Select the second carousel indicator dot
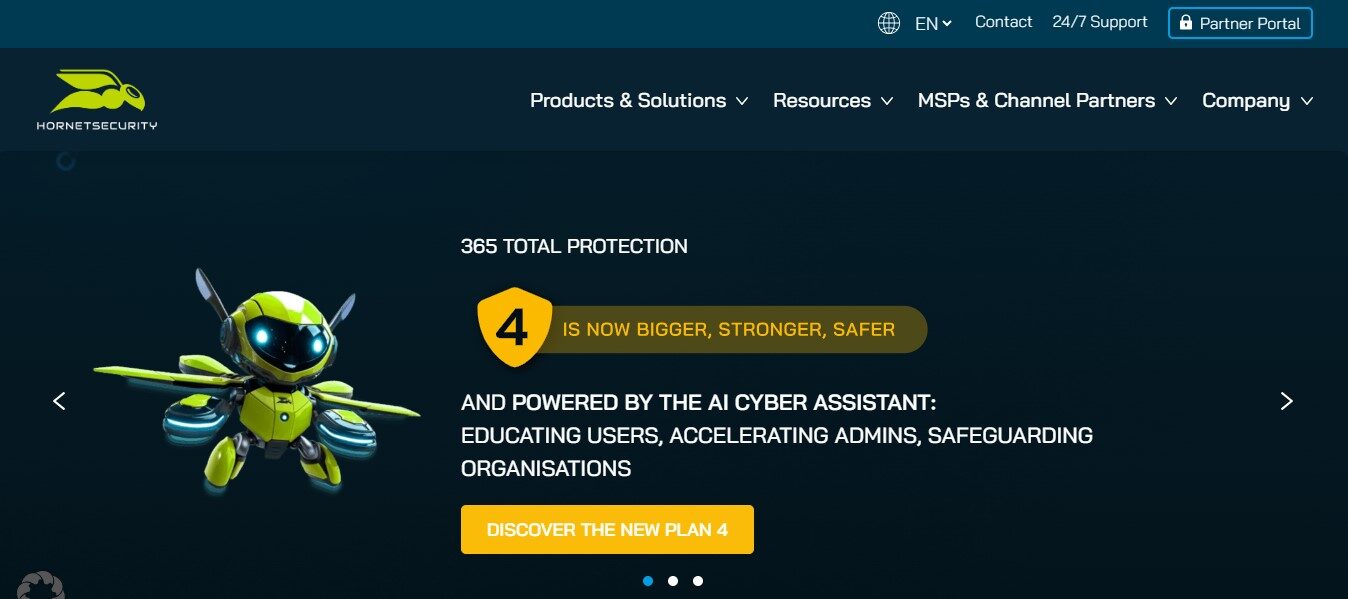The image size is (1348, 599). pyautogui.click(x=673, y=580)
